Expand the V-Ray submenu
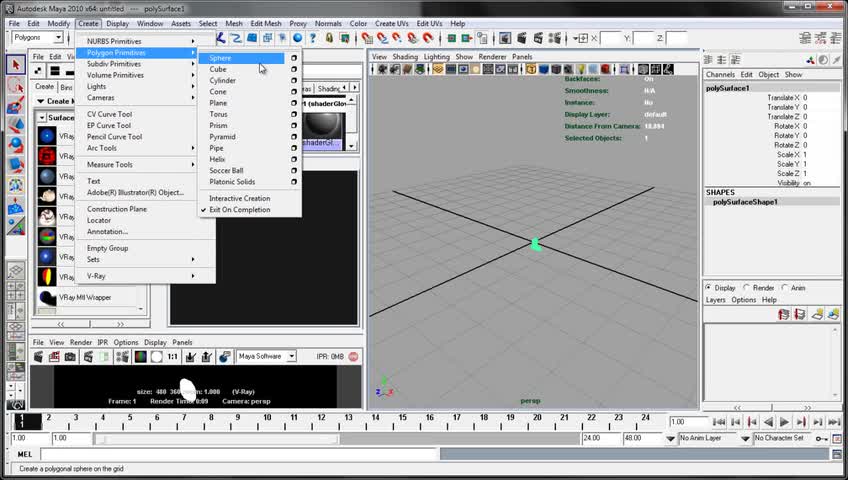 click(x=136, y=276)
